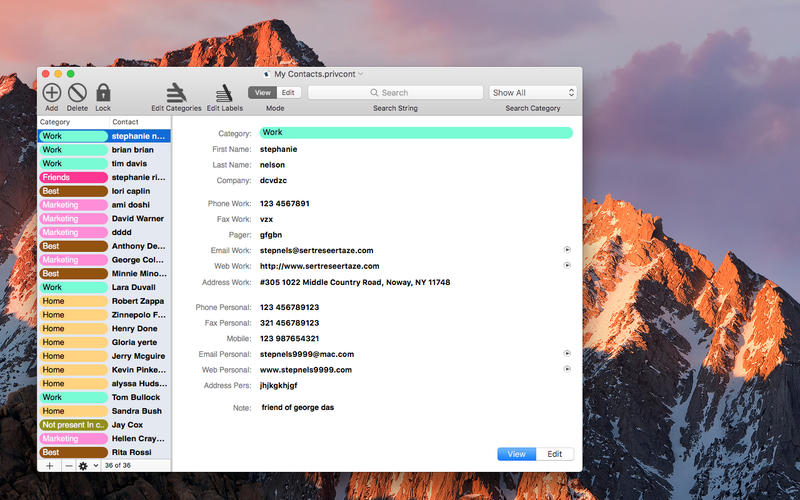Select contact dddd
The height and width of the screenshot is (500, 800).
(121, 232)
